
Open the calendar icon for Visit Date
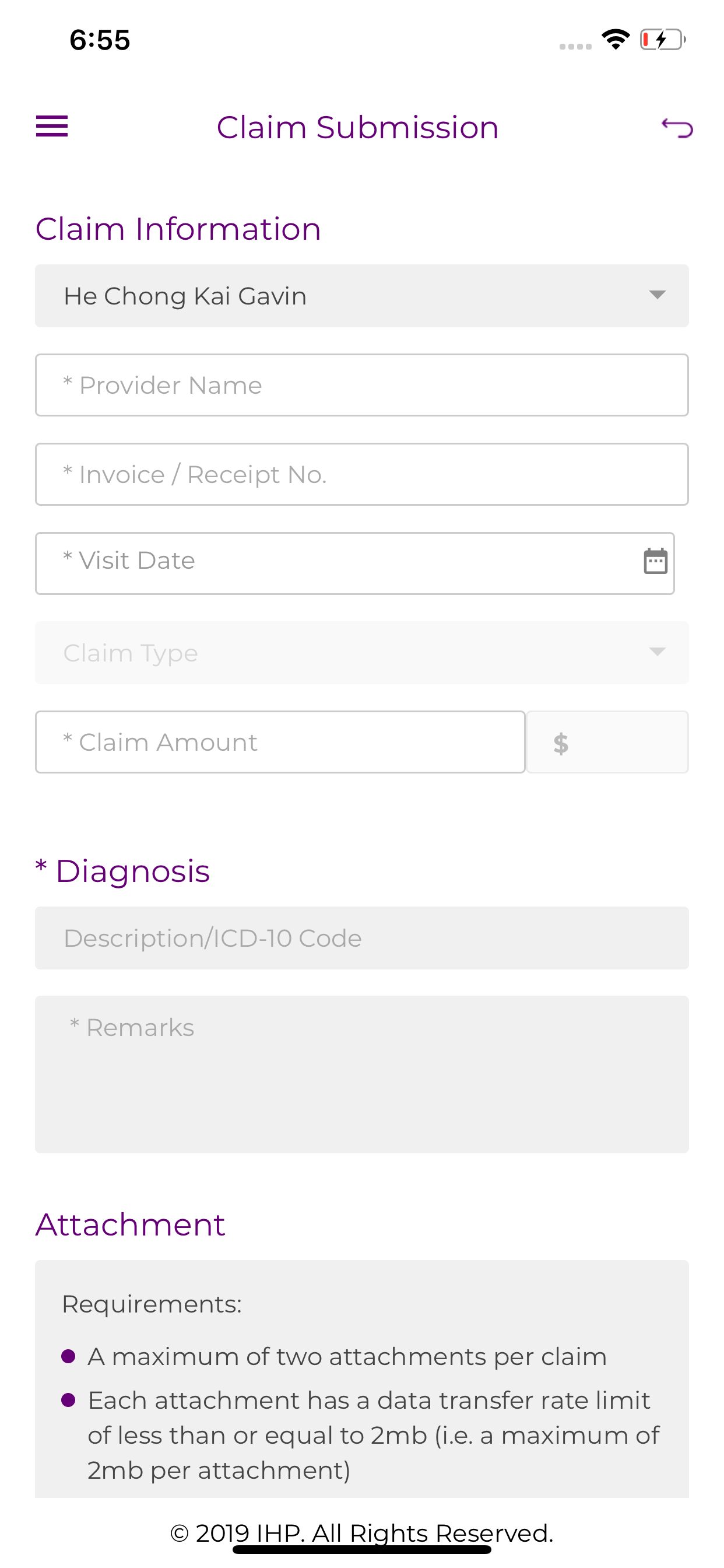655,561
